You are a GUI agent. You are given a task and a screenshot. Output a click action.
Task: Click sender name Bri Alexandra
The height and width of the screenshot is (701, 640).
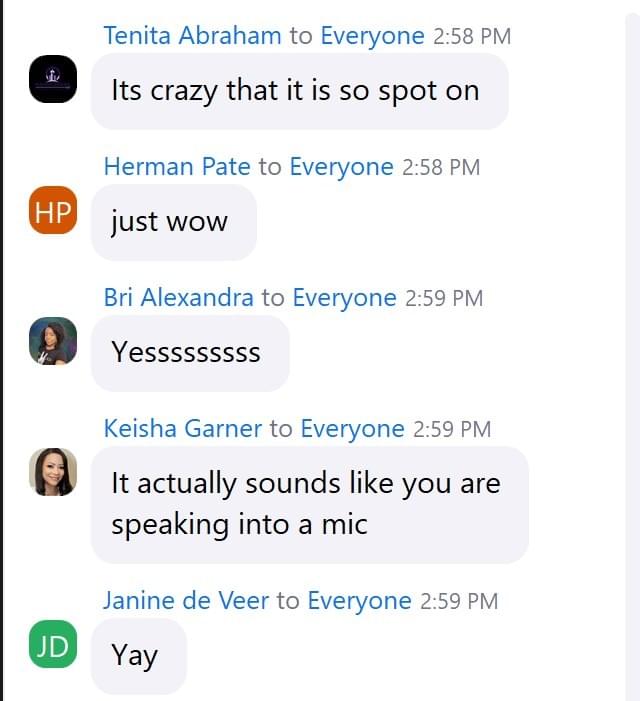click(x=179, y=297)
